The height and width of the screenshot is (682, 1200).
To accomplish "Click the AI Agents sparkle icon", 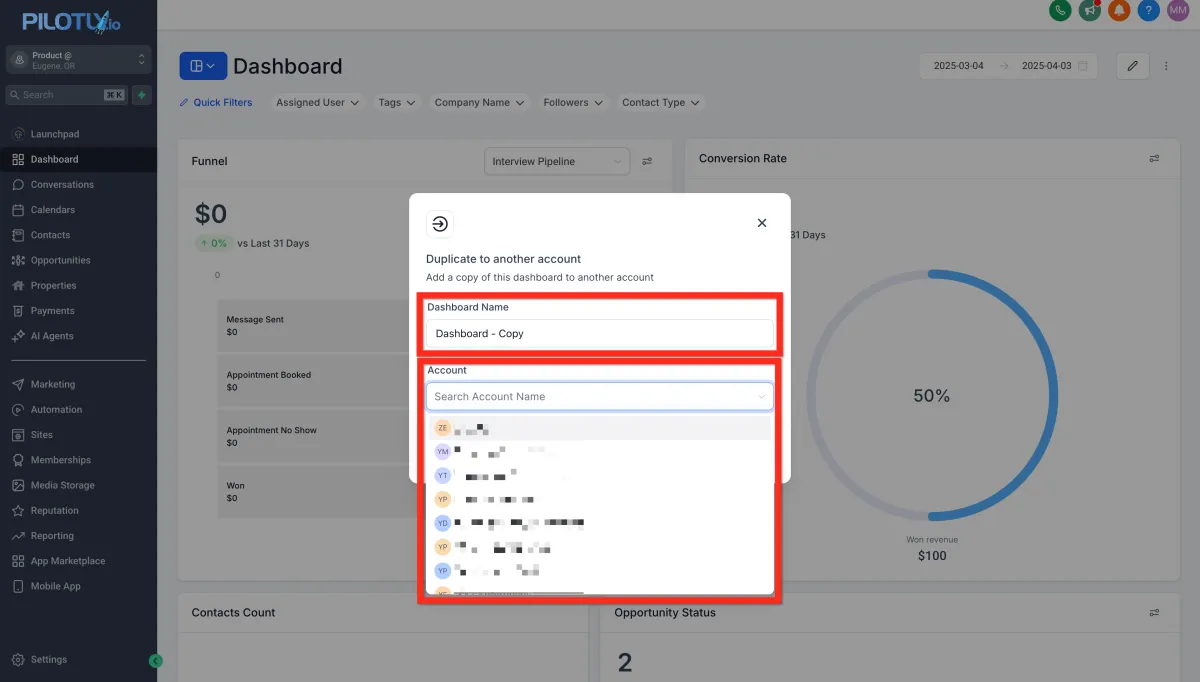I will [19, 336].
